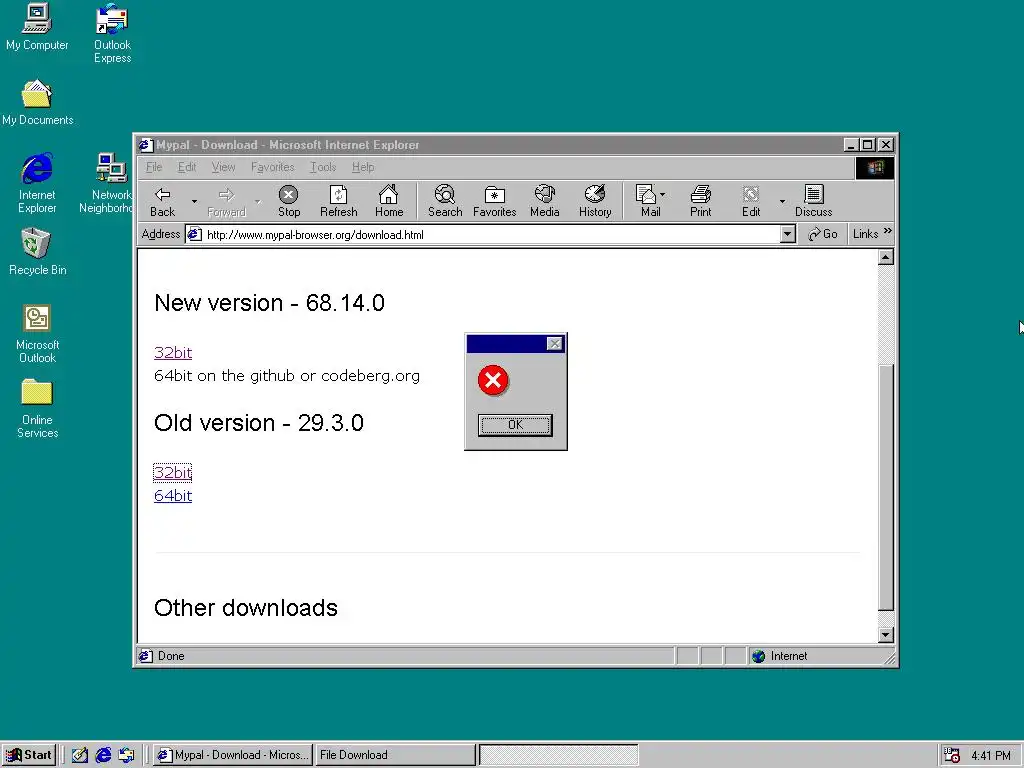Click the 'Other downloads' heading
This screenshot has height=768, width=1024.
(x=246, y=608)
